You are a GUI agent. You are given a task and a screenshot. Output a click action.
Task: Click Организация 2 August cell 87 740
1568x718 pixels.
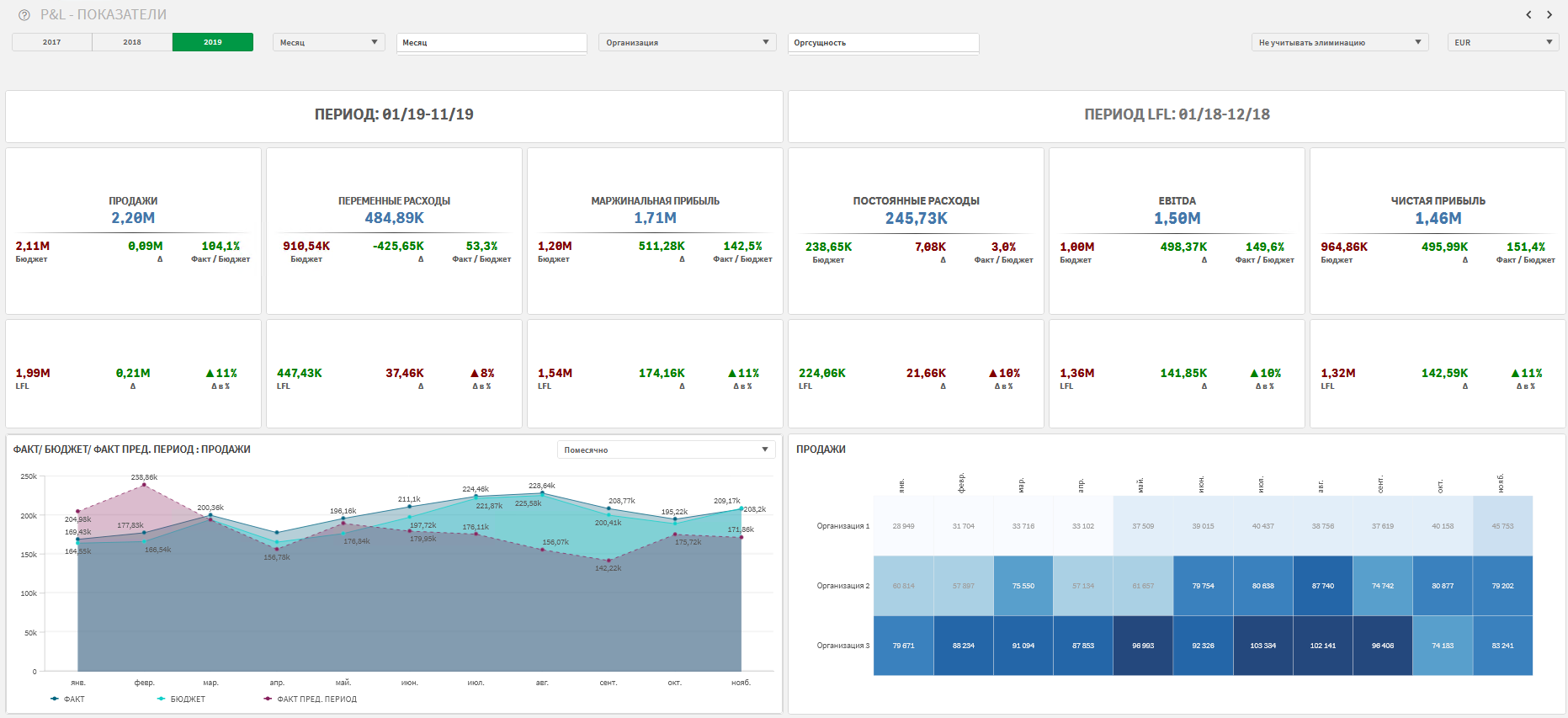pyautogui.click(x=1322, y=586)
